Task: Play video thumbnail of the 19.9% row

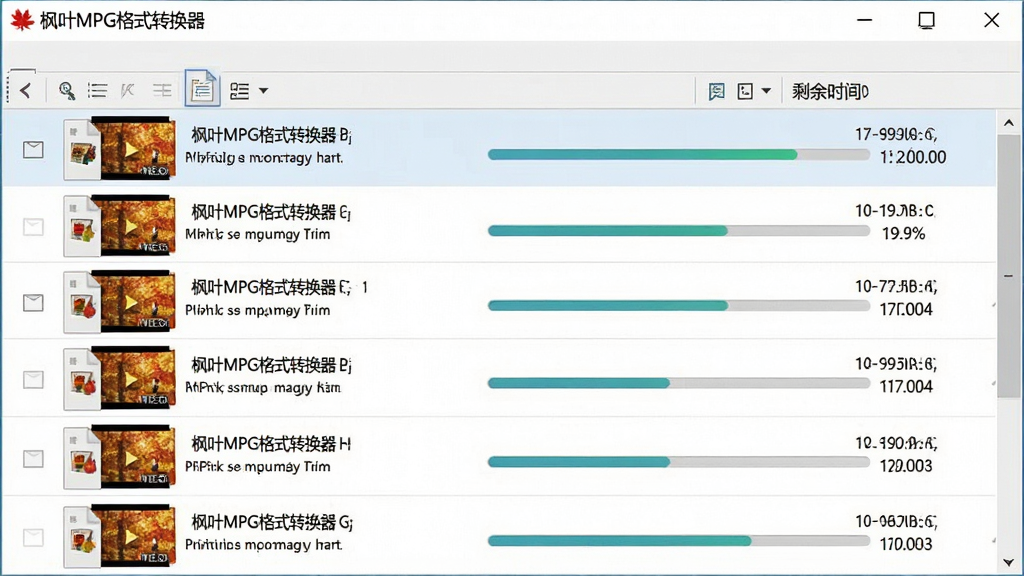Action: tap(133, 225)
